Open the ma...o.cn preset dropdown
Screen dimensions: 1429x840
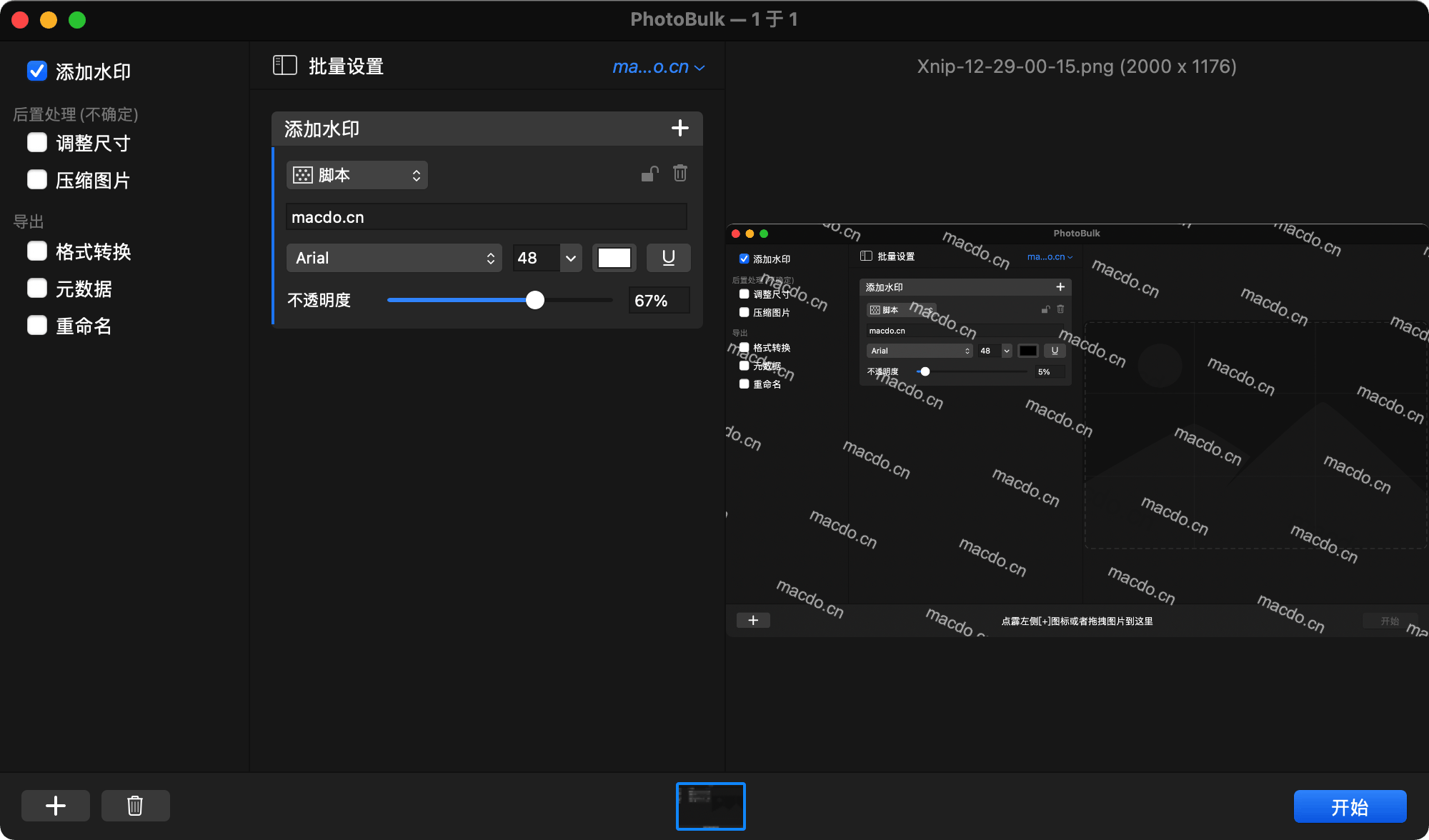pos(659,66)
